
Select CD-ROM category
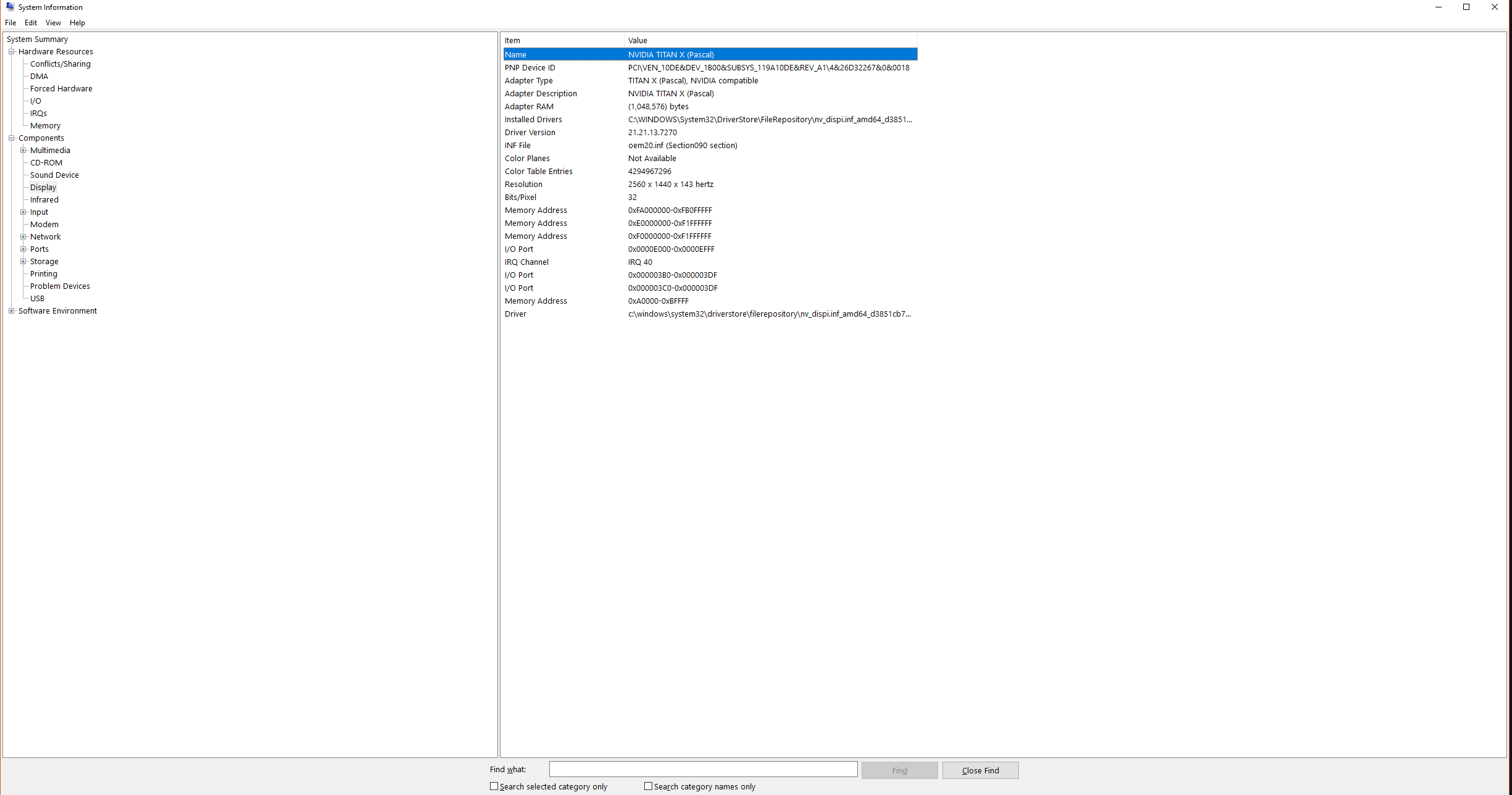(x=46, y=163)
